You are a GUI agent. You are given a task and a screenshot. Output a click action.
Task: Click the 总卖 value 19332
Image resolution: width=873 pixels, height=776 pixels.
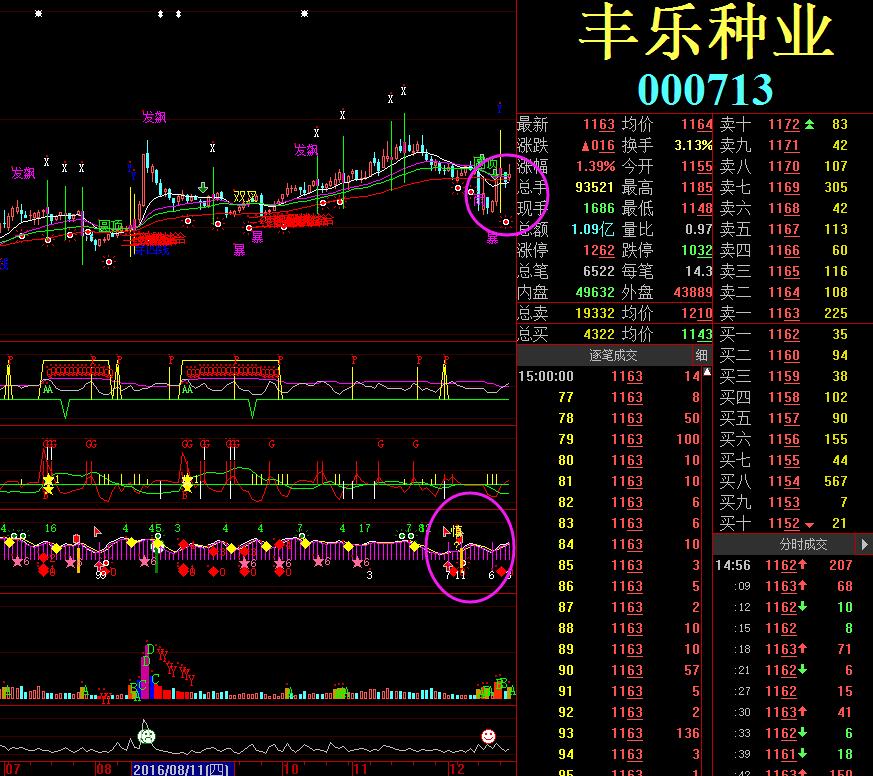595,313
